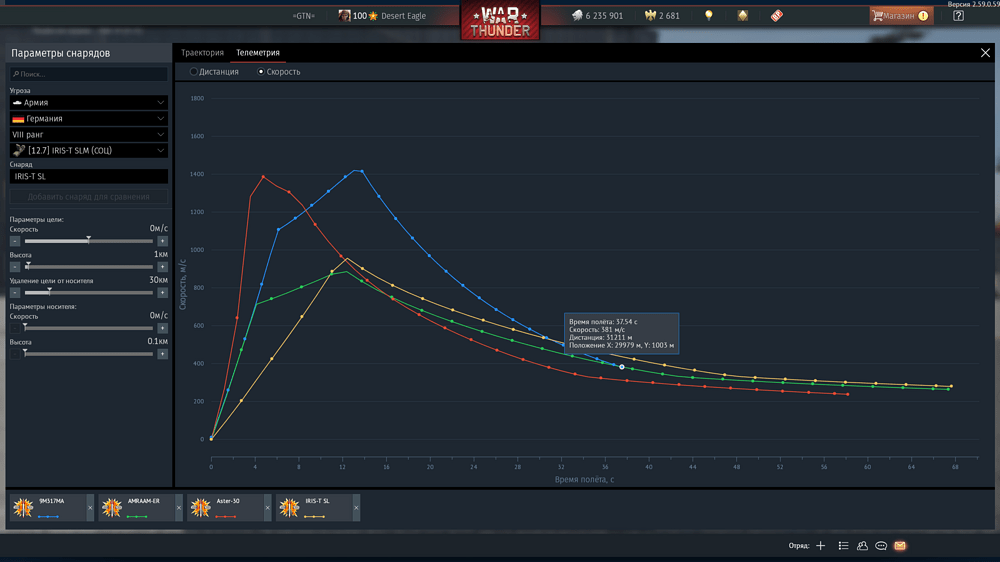Click the search magnifier icon
Image resolution: width=1000 pixels, height=562 pixels.
[x=16, y=74]
